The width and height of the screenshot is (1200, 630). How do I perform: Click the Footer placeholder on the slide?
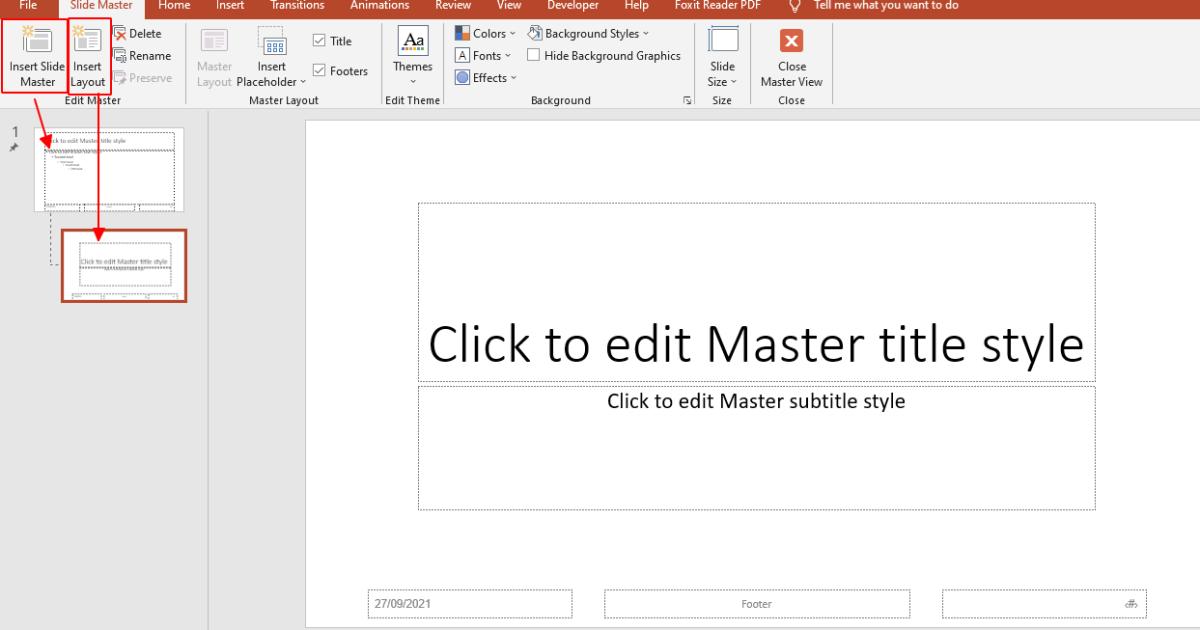pos(756,604)
